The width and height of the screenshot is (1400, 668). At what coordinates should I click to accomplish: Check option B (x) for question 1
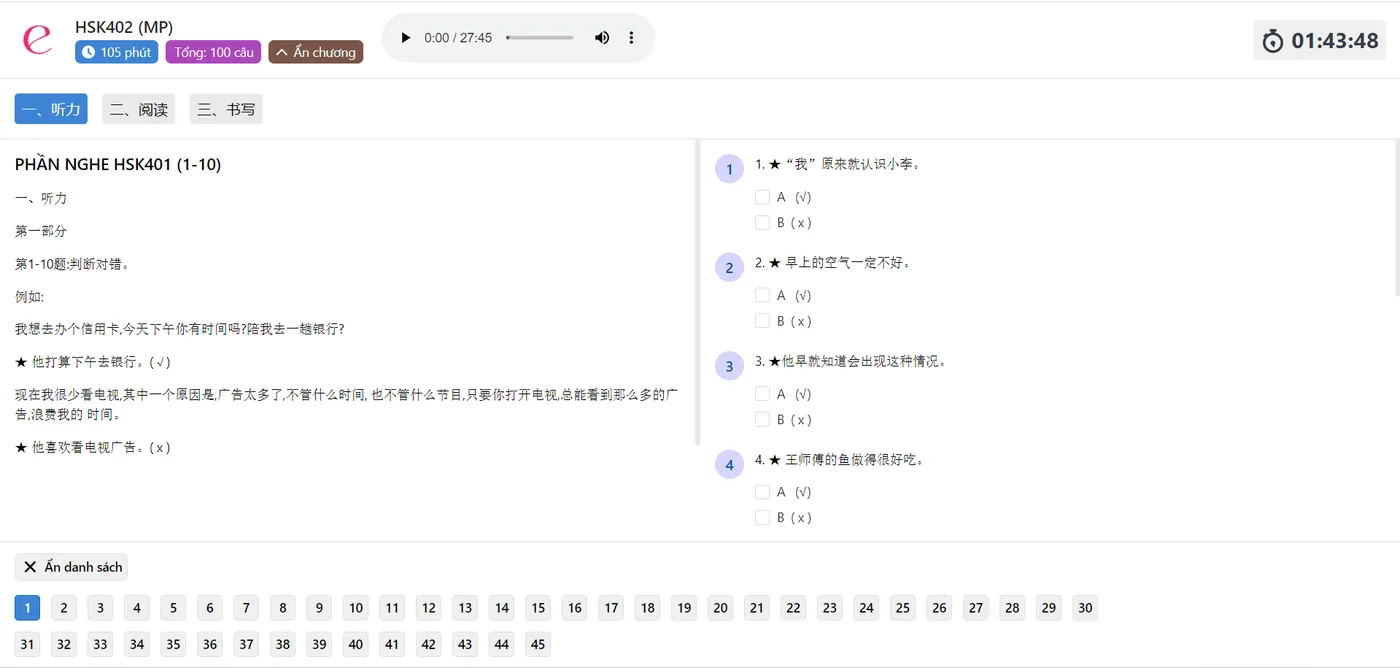(762, 222)
